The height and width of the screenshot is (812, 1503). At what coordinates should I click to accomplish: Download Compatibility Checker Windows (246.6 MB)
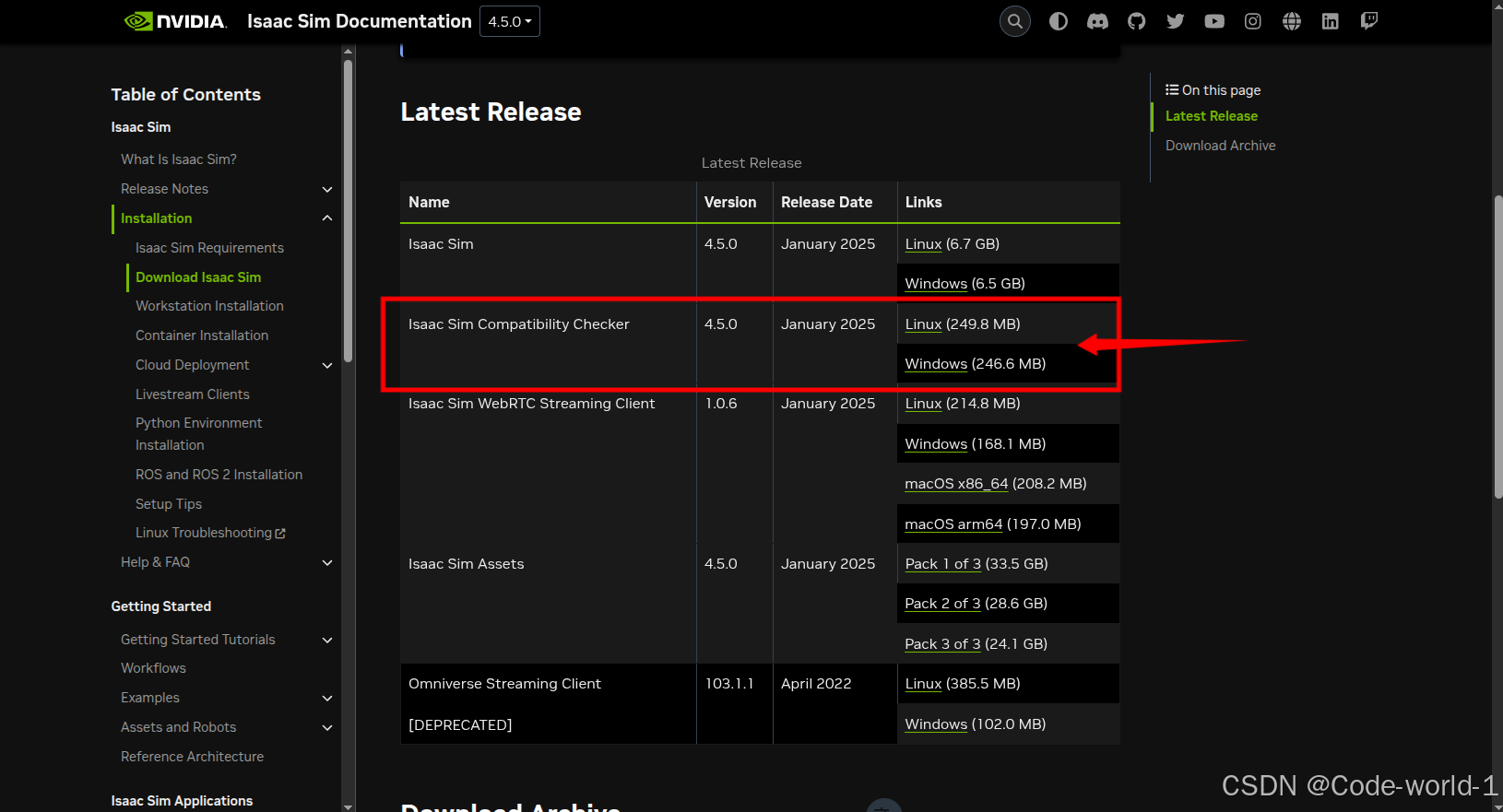coord(936,364)
